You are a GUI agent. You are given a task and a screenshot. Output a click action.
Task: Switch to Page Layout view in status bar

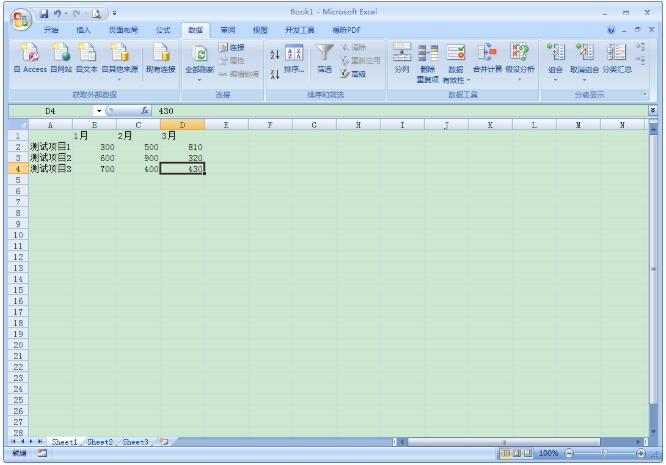[516, 453]
